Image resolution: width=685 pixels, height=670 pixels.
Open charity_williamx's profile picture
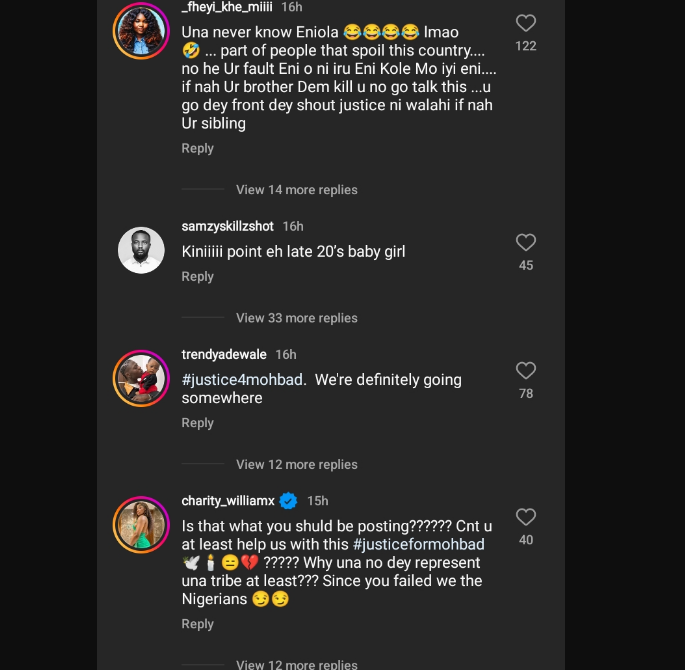(x=141, y=525)
